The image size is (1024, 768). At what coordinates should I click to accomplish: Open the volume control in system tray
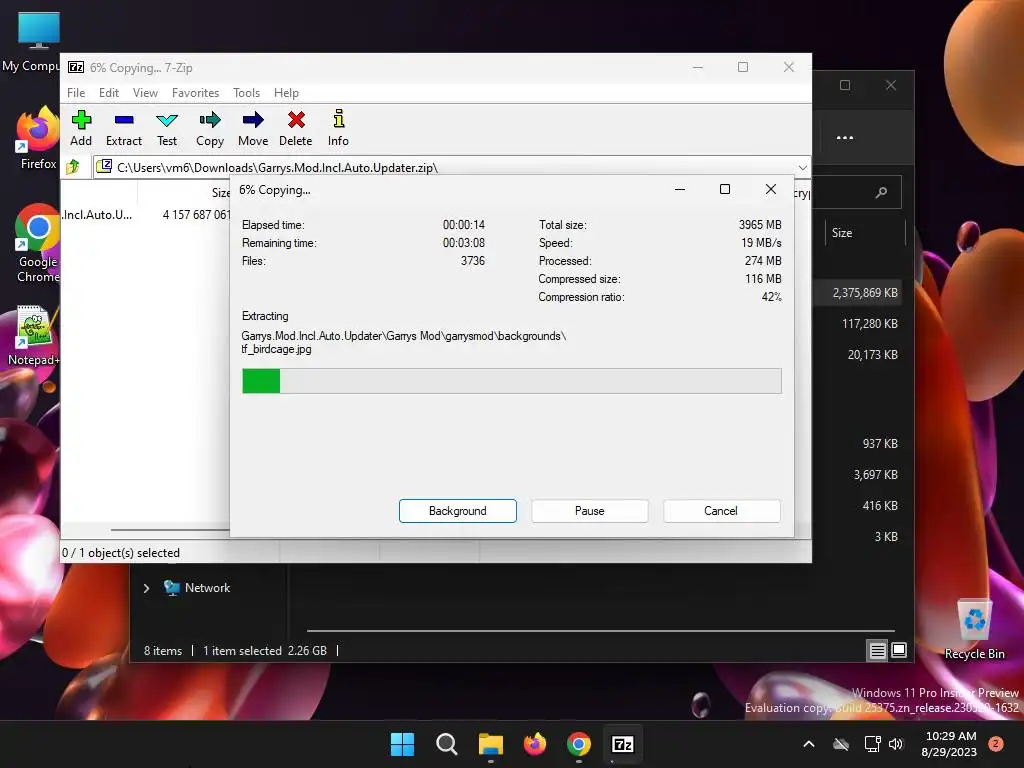[895, 744]
